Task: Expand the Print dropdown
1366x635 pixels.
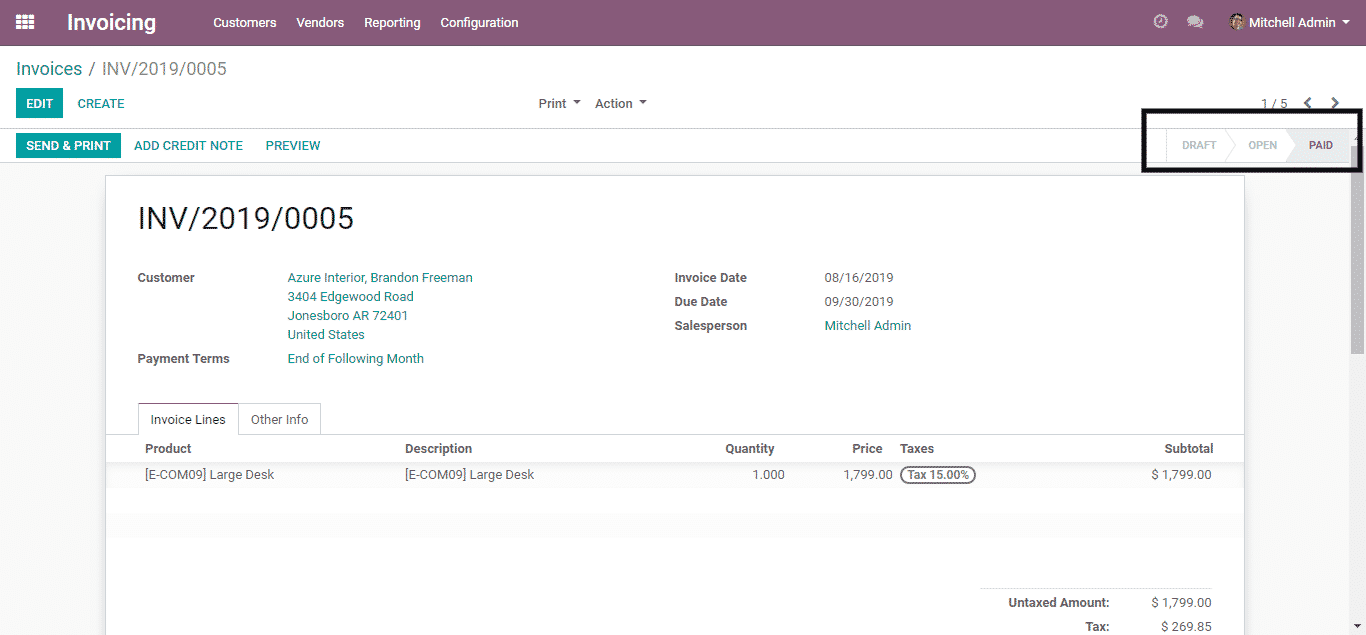Action: click(x=559, y=103)
